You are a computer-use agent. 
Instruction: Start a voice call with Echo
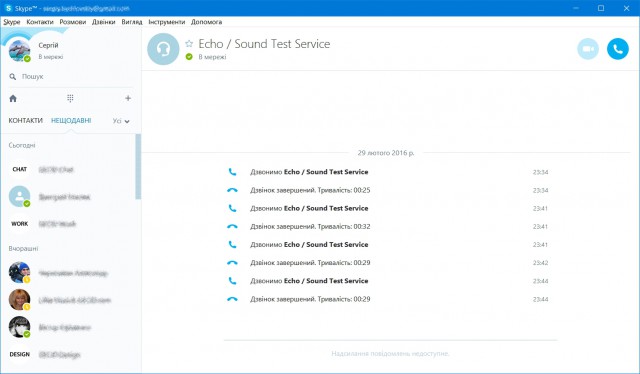(x=618, y=49)
